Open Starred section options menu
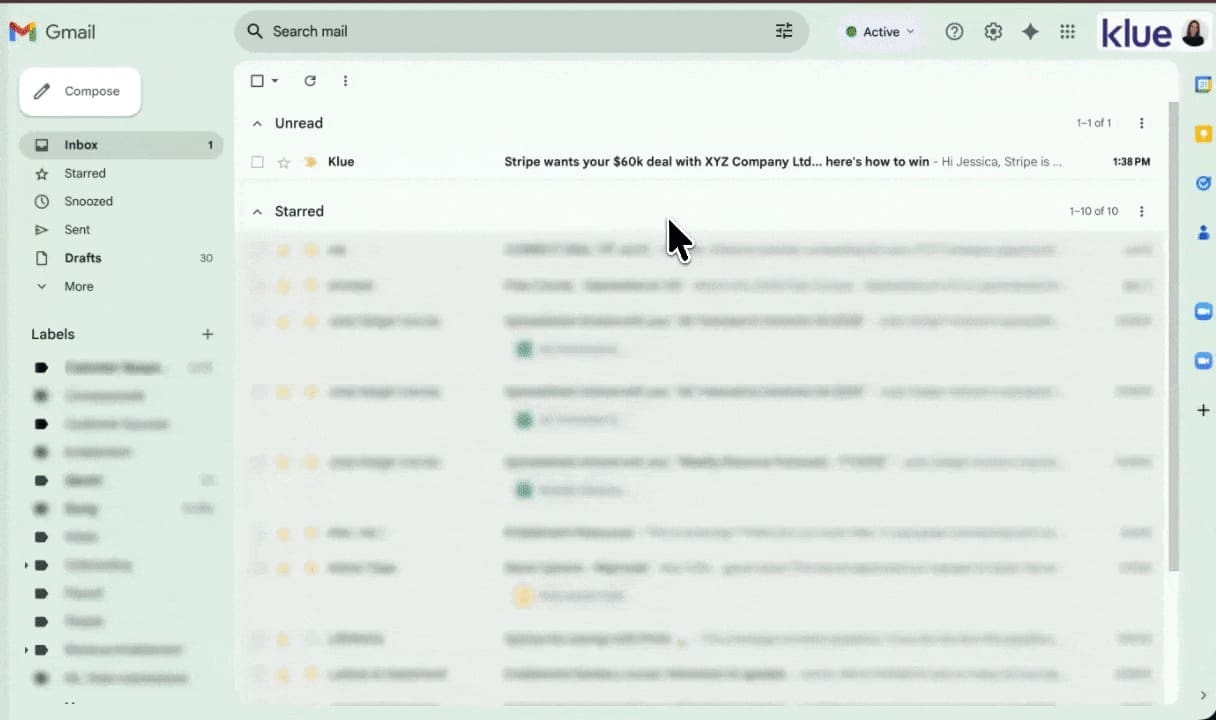The width and height of the screenshot is (1216, 720). 1141,211
